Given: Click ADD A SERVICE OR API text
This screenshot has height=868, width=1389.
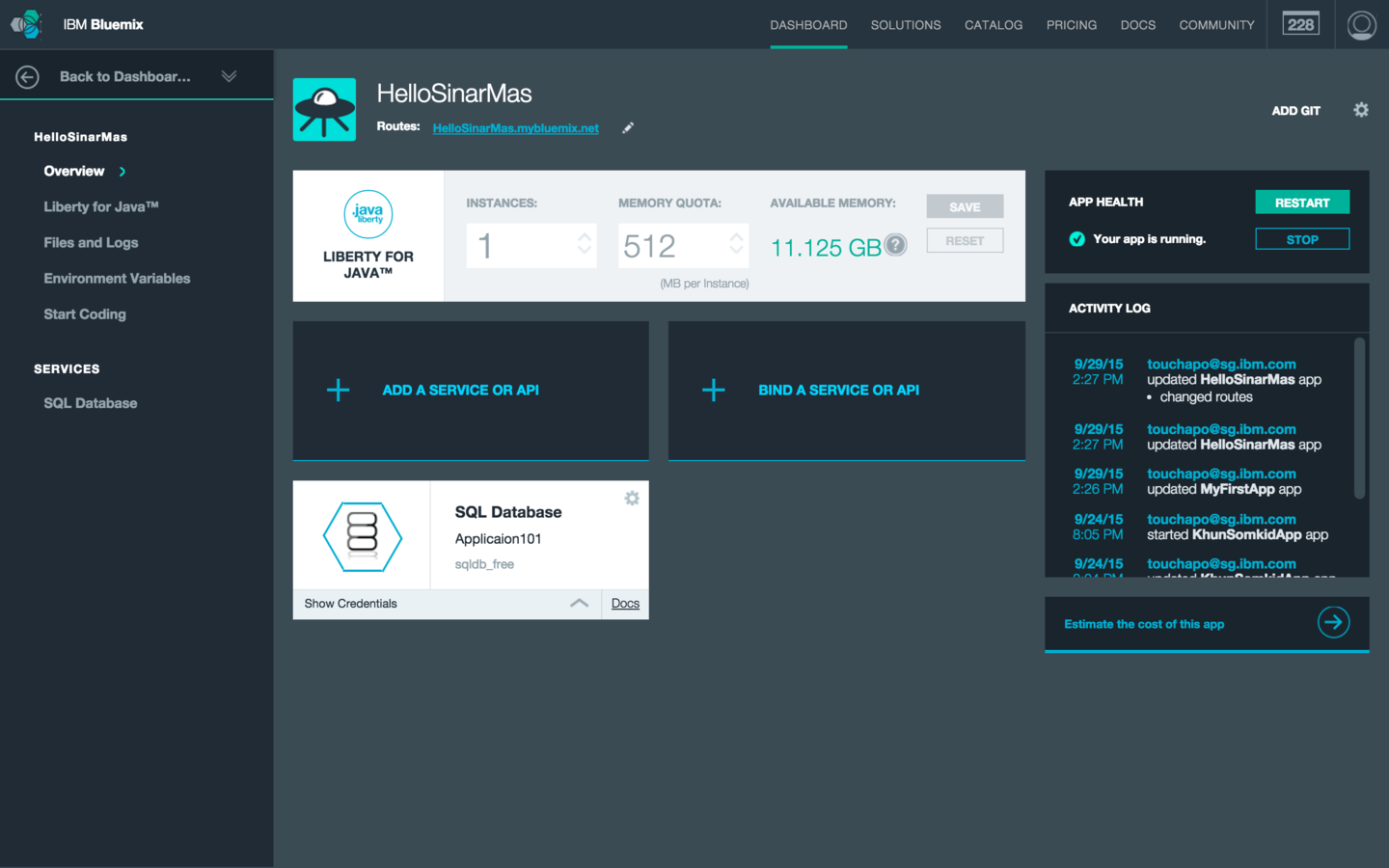Looking at the screenshot, I should (x=460, y=390).
